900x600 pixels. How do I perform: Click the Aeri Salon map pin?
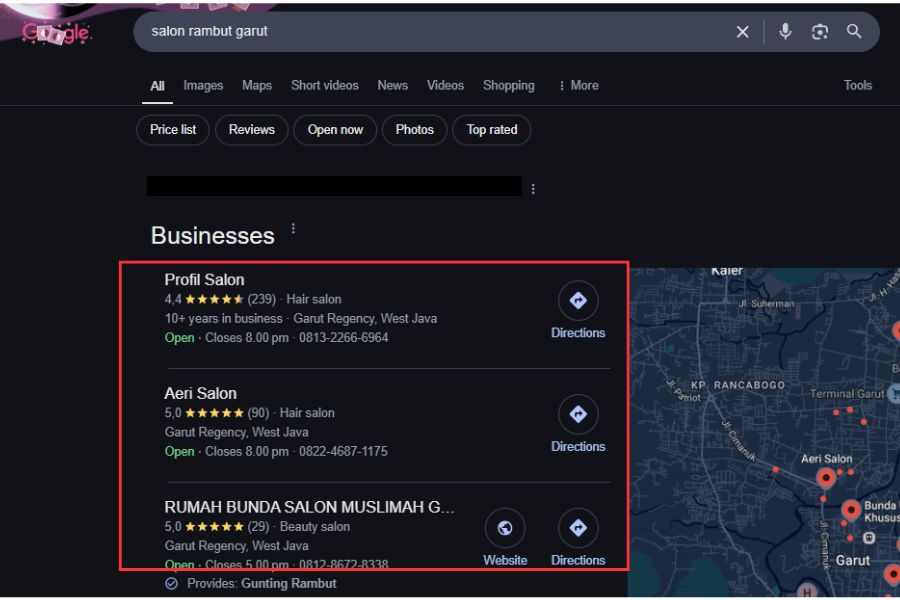click(x=826, y=478)
